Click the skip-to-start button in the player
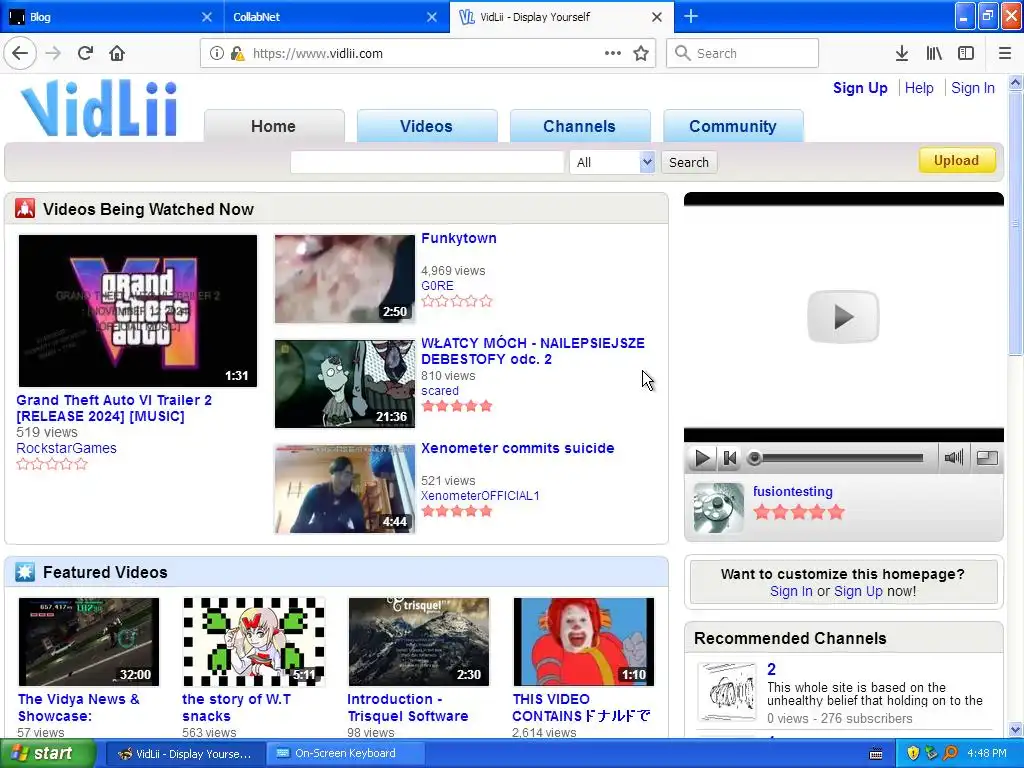Viewport: 1024px width, 768px height. [x=729, y=458]
